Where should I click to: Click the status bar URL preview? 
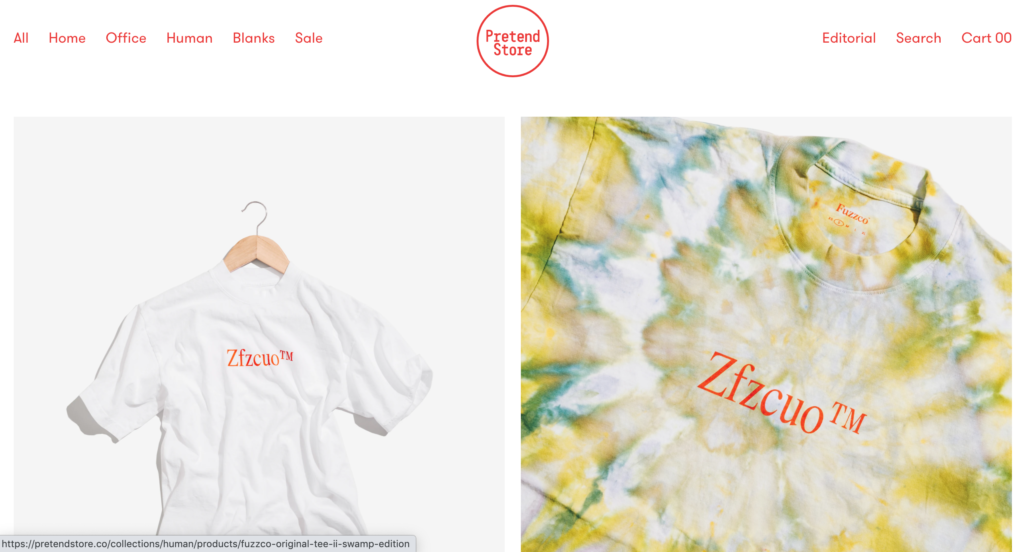point(208,544)
